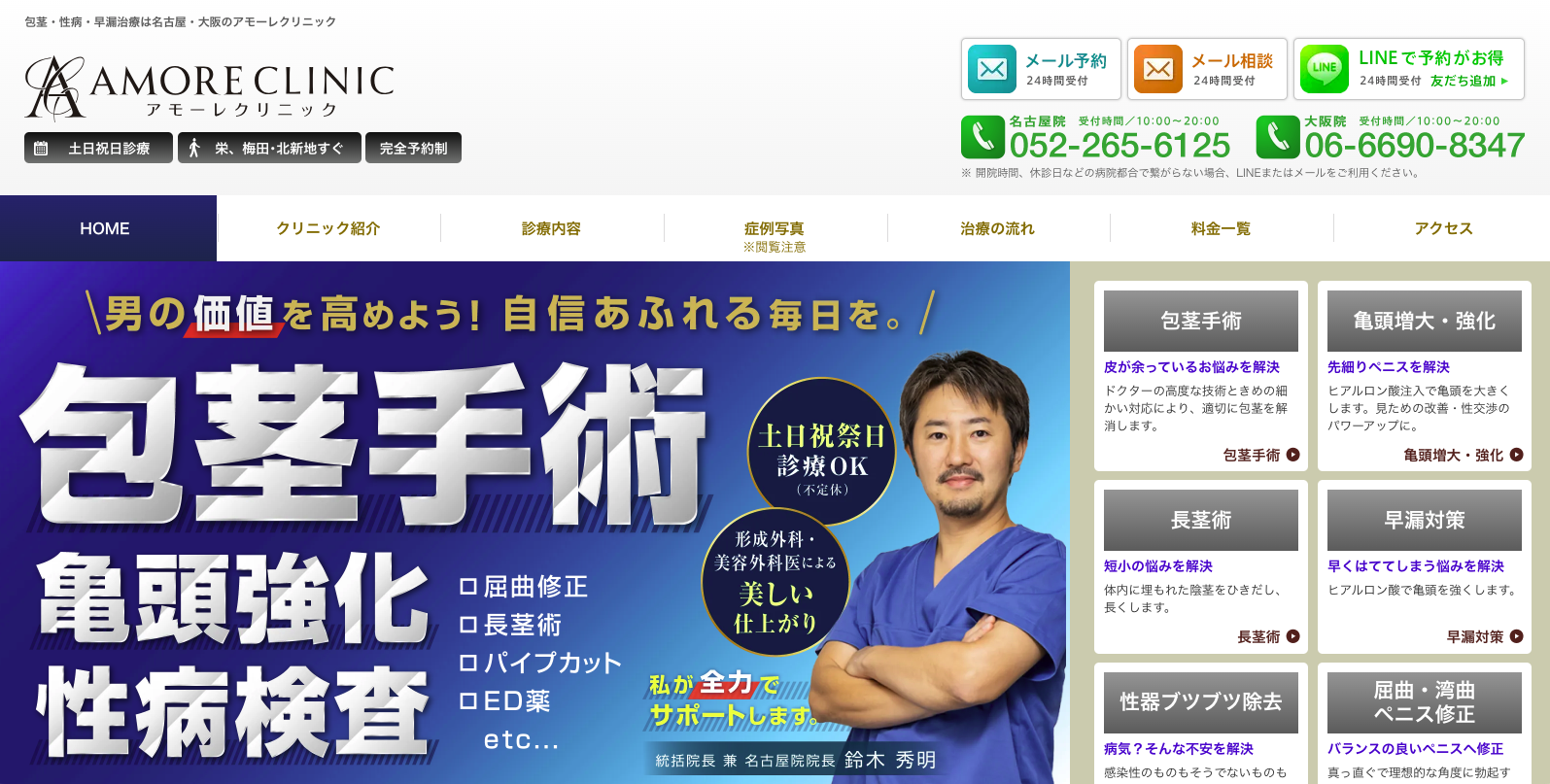Click the walking person icon beside 栄、梅田

194,149
